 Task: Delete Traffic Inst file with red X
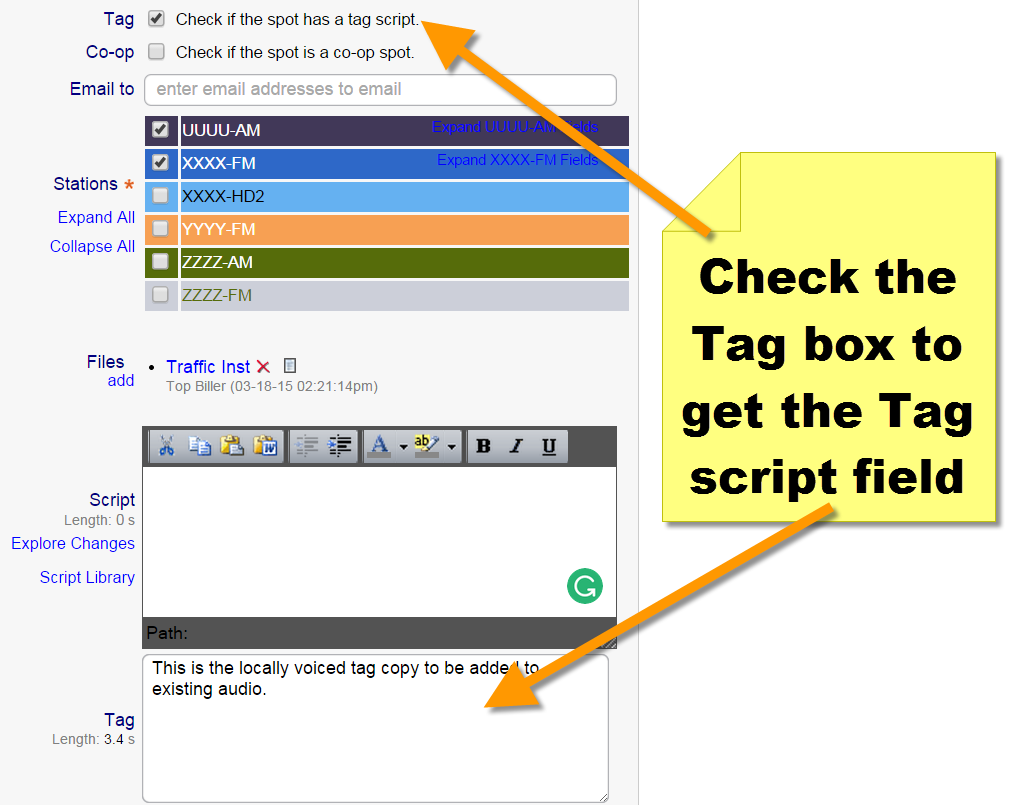263,367
